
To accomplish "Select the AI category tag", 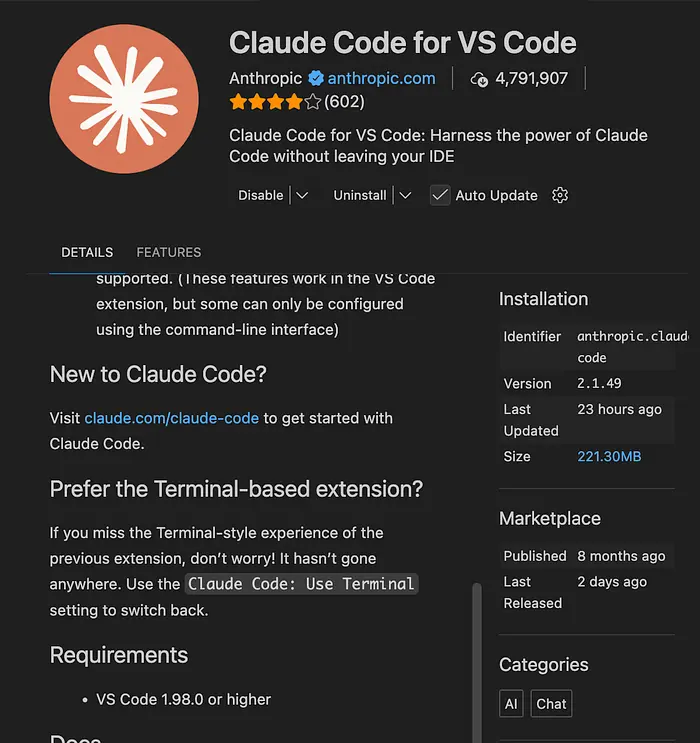I will click(x=511, y=704).
